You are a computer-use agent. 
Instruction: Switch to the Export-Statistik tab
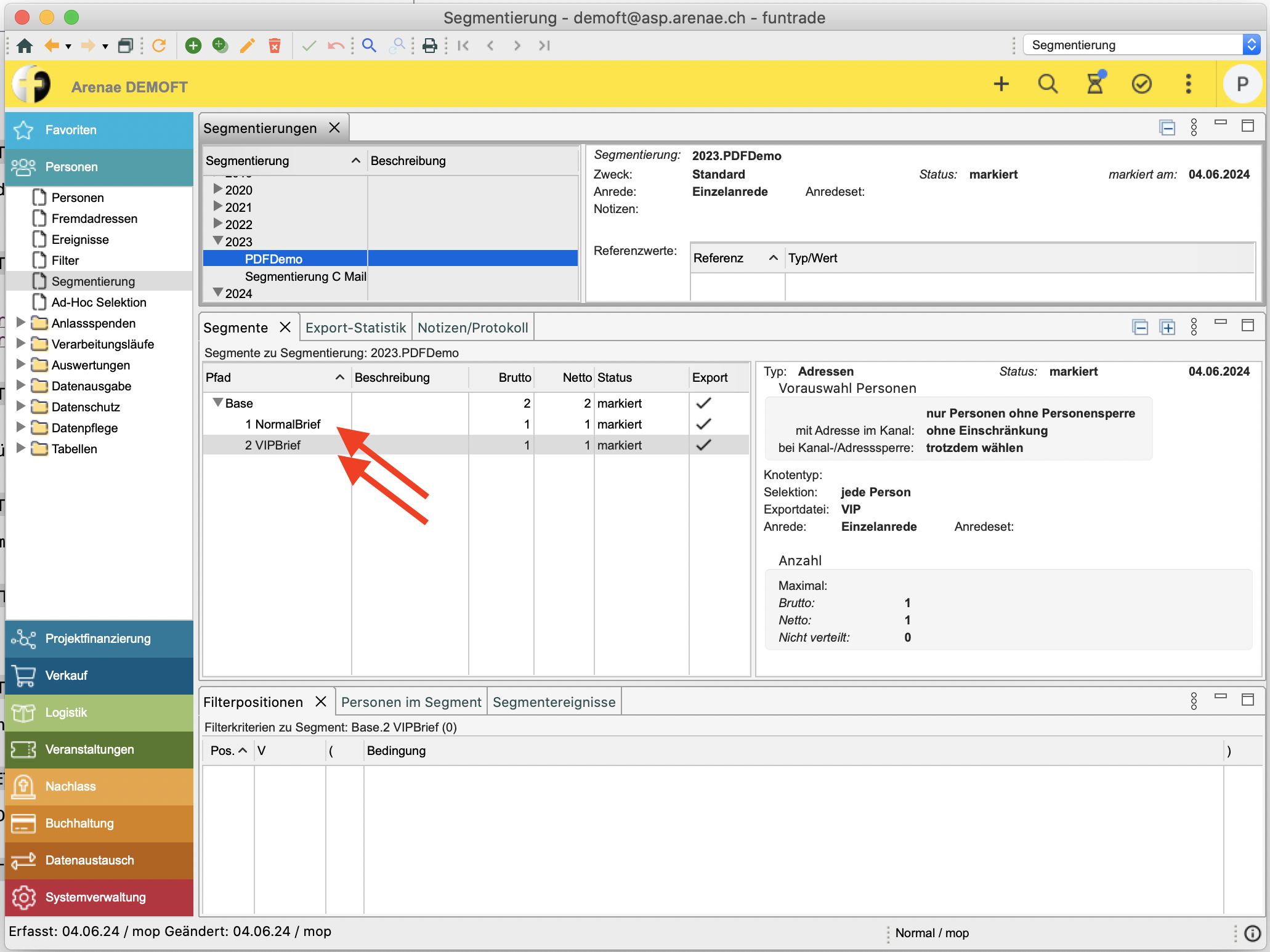355,328
